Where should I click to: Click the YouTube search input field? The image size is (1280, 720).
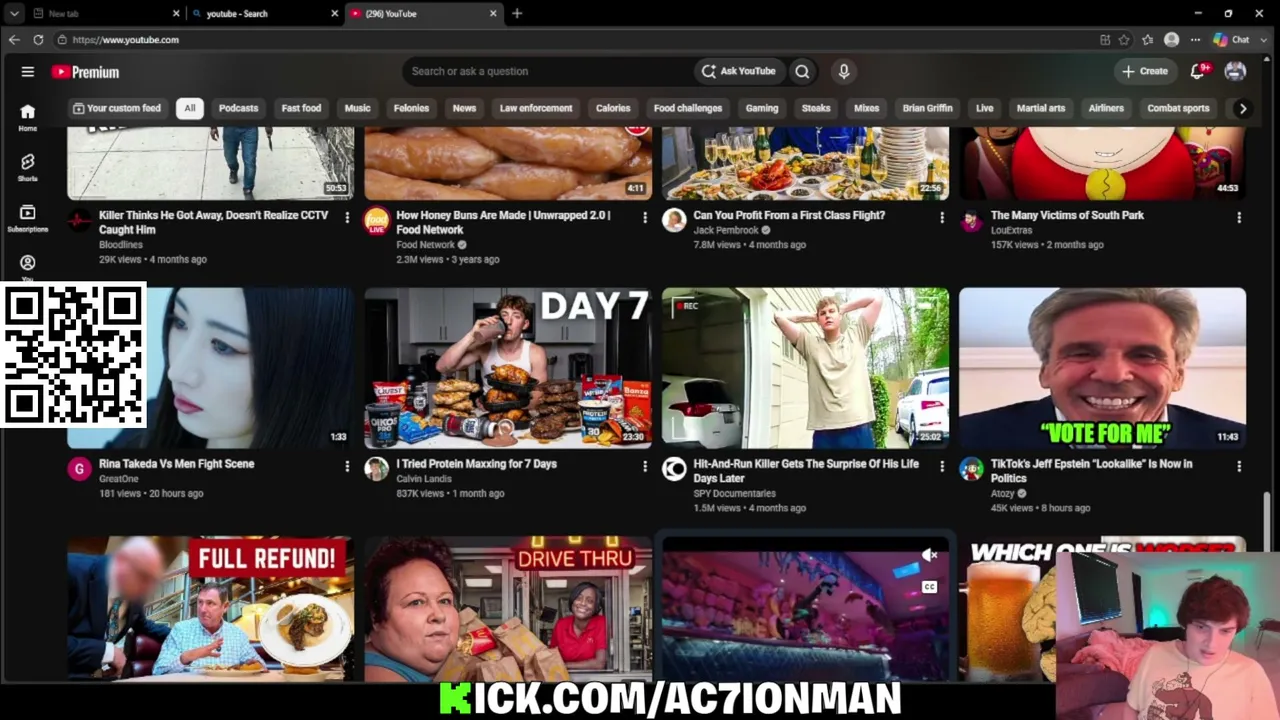tap(548, 71)
